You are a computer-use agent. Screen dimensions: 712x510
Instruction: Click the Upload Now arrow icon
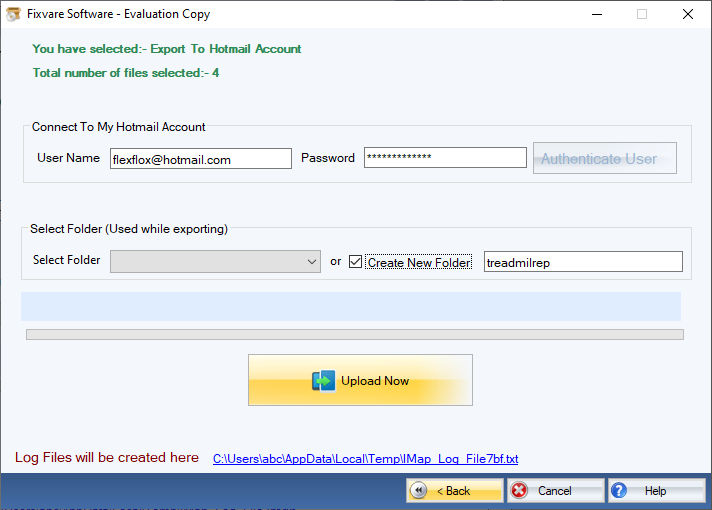[323, 381]
